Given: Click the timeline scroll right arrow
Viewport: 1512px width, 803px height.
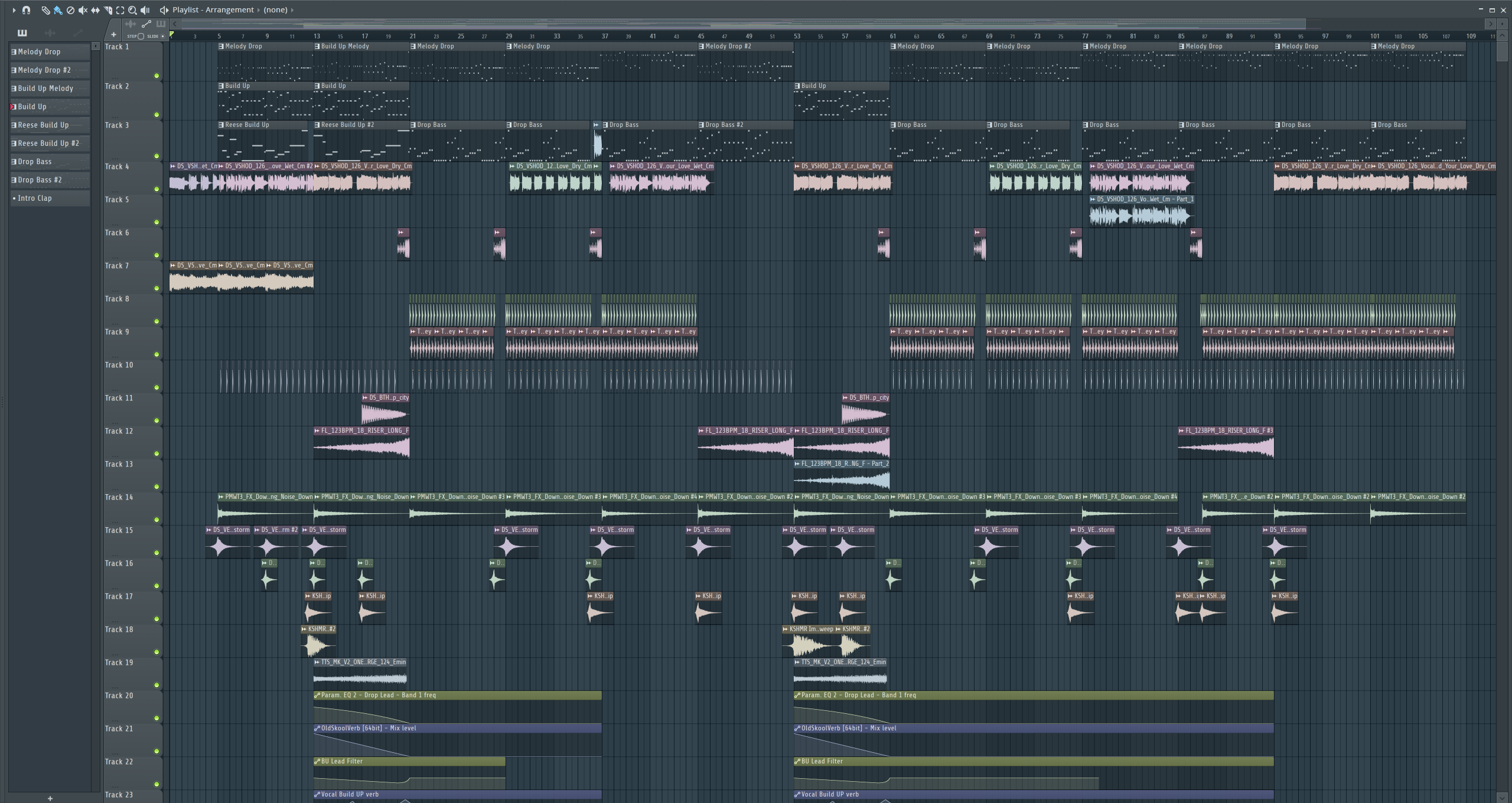Looking at the screenshot, I should coord(1490,24).
